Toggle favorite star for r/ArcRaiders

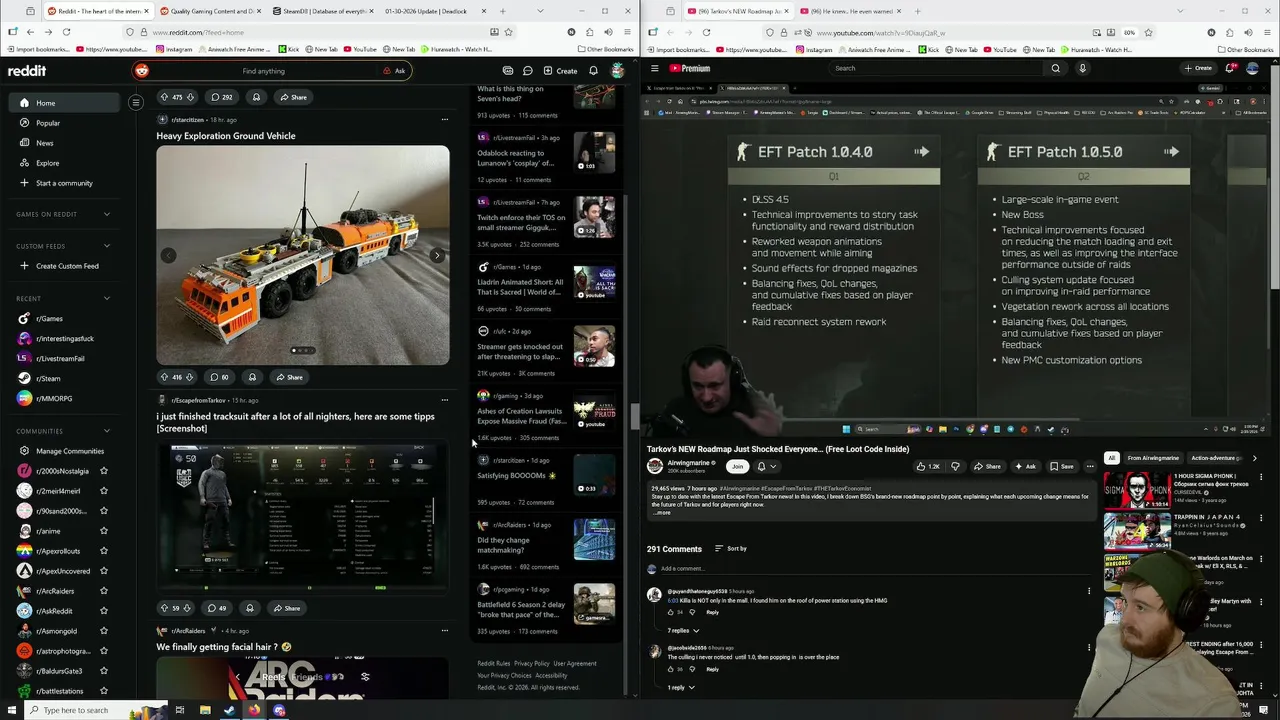pos(103,591)
